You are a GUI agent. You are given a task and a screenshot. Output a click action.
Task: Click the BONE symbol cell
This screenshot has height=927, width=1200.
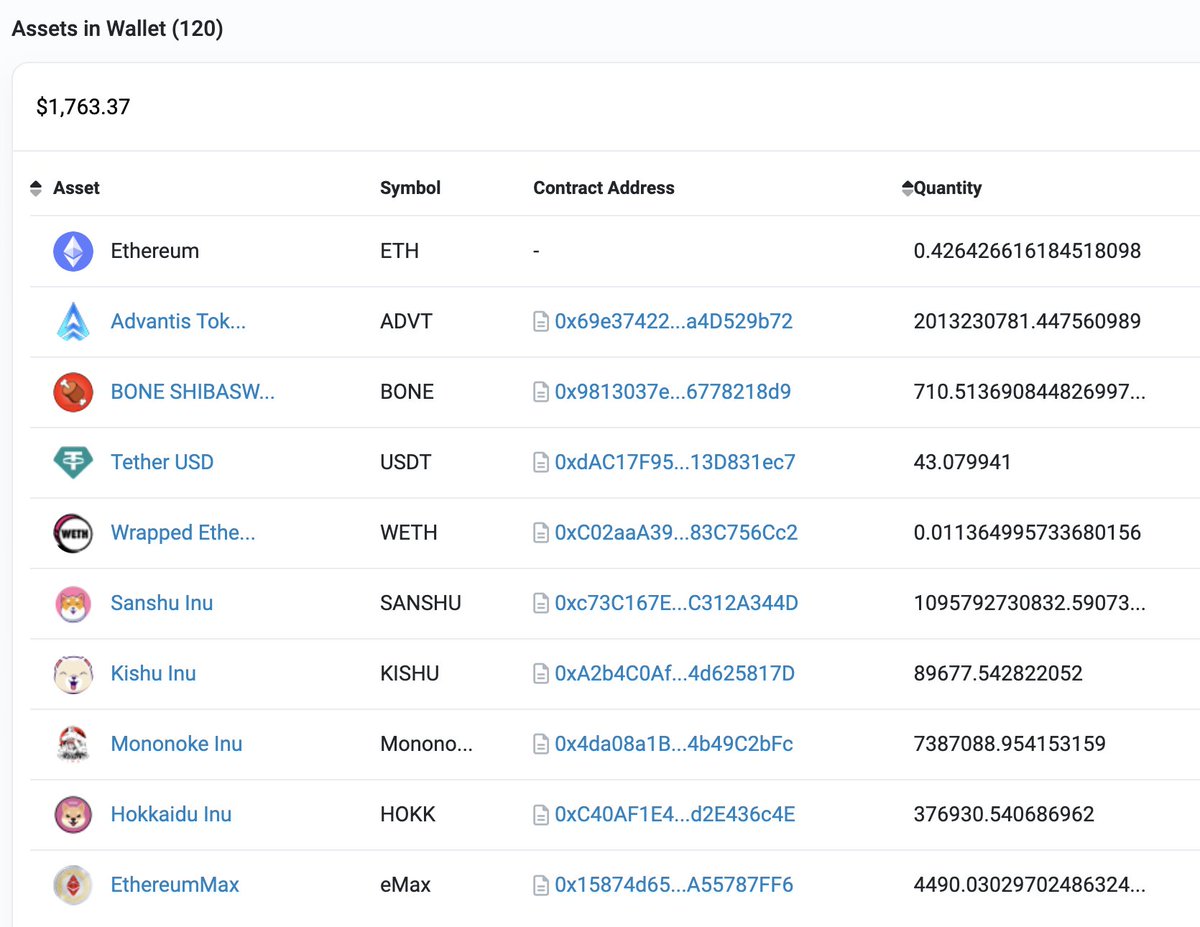pos(407,392)
